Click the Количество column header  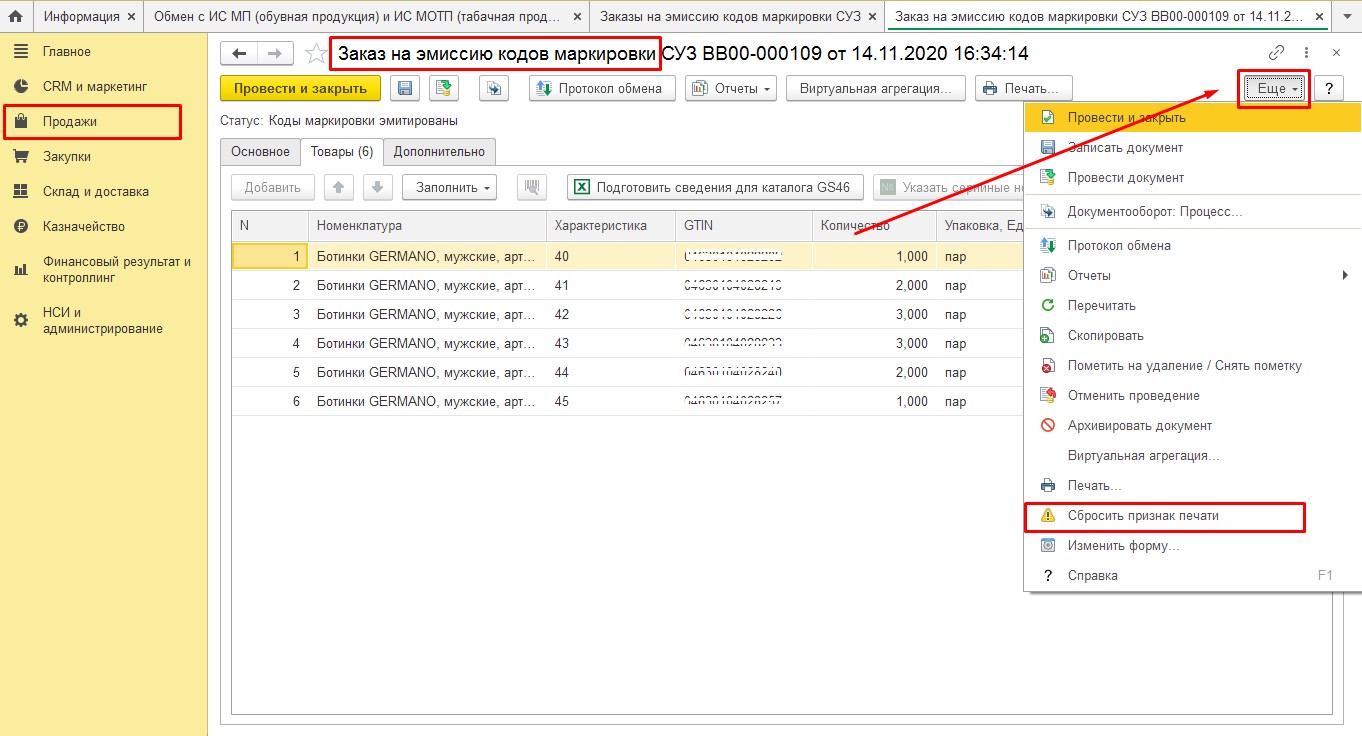(x=874, y=226)
